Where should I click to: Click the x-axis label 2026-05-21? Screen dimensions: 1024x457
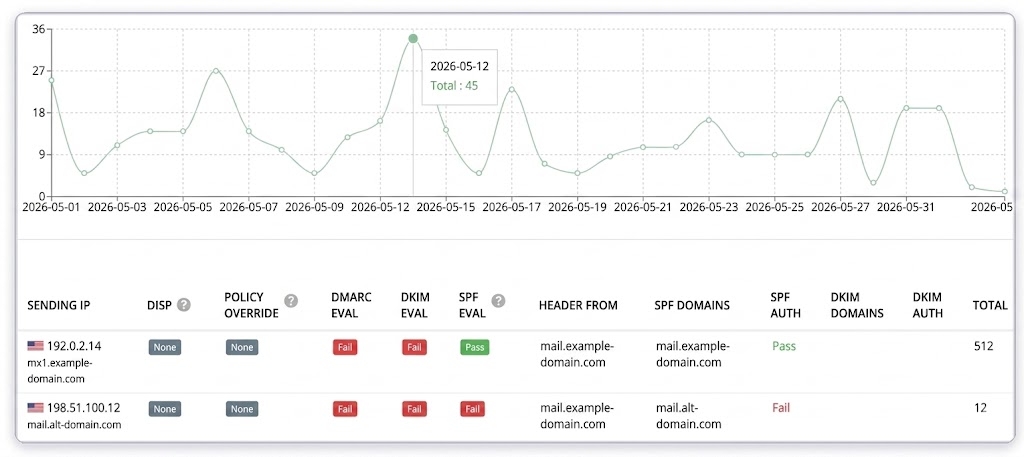click(643, 208)
